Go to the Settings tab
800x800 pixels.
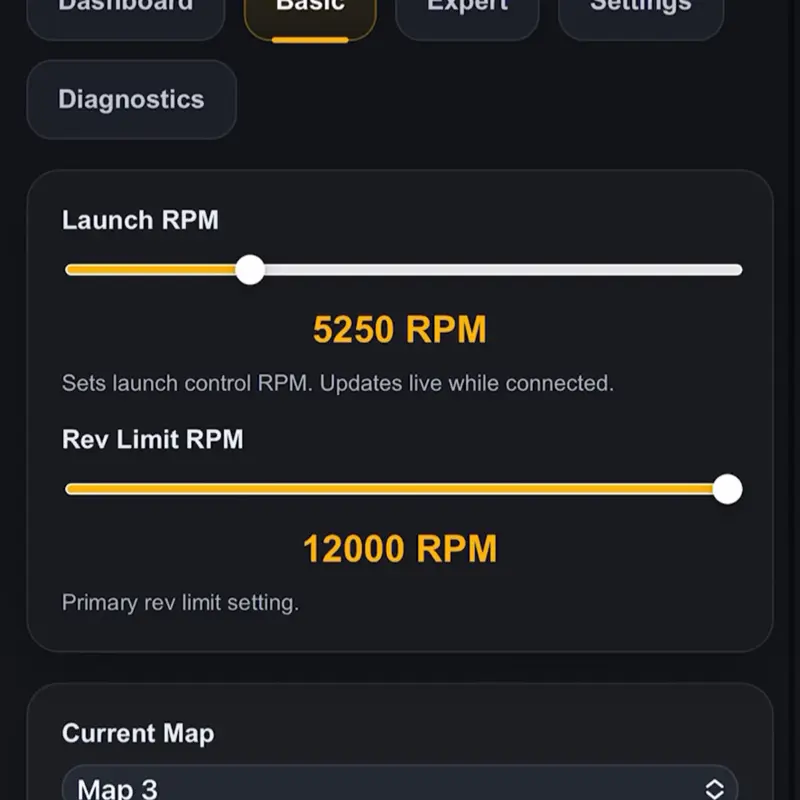tap(640, 10)
